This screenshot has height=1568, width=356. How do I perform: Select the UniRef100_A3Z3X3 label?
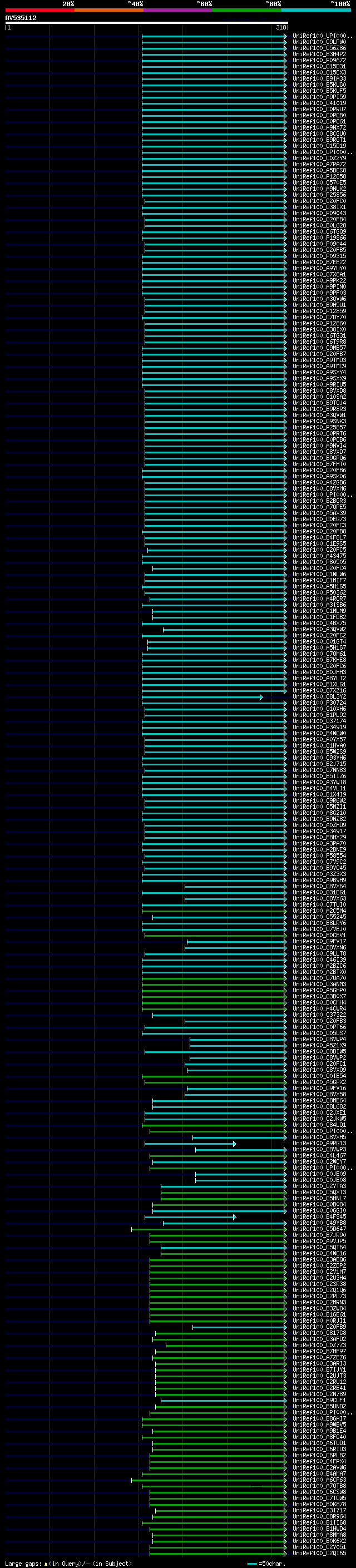point(319,873)
